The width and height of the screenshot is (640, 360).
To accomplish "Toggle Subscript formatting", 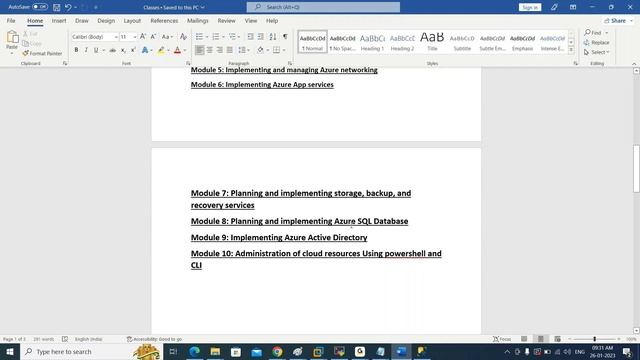I will point(123,50).
